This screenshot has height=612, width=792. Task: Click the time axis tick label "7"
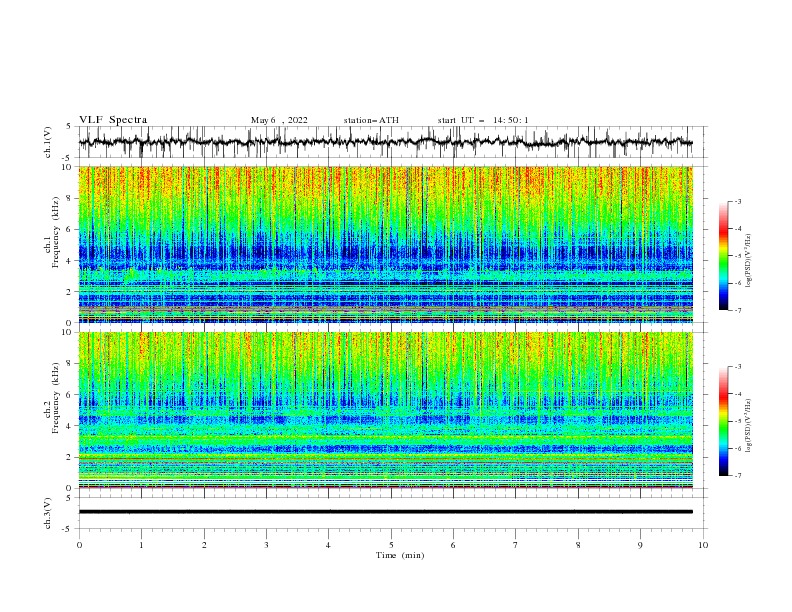(516, 545)
